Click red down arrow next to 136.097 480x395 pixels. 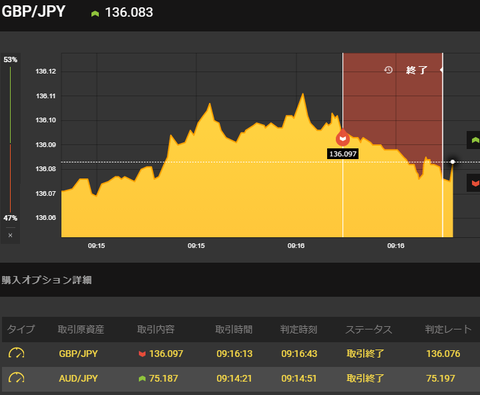[142, 354]
